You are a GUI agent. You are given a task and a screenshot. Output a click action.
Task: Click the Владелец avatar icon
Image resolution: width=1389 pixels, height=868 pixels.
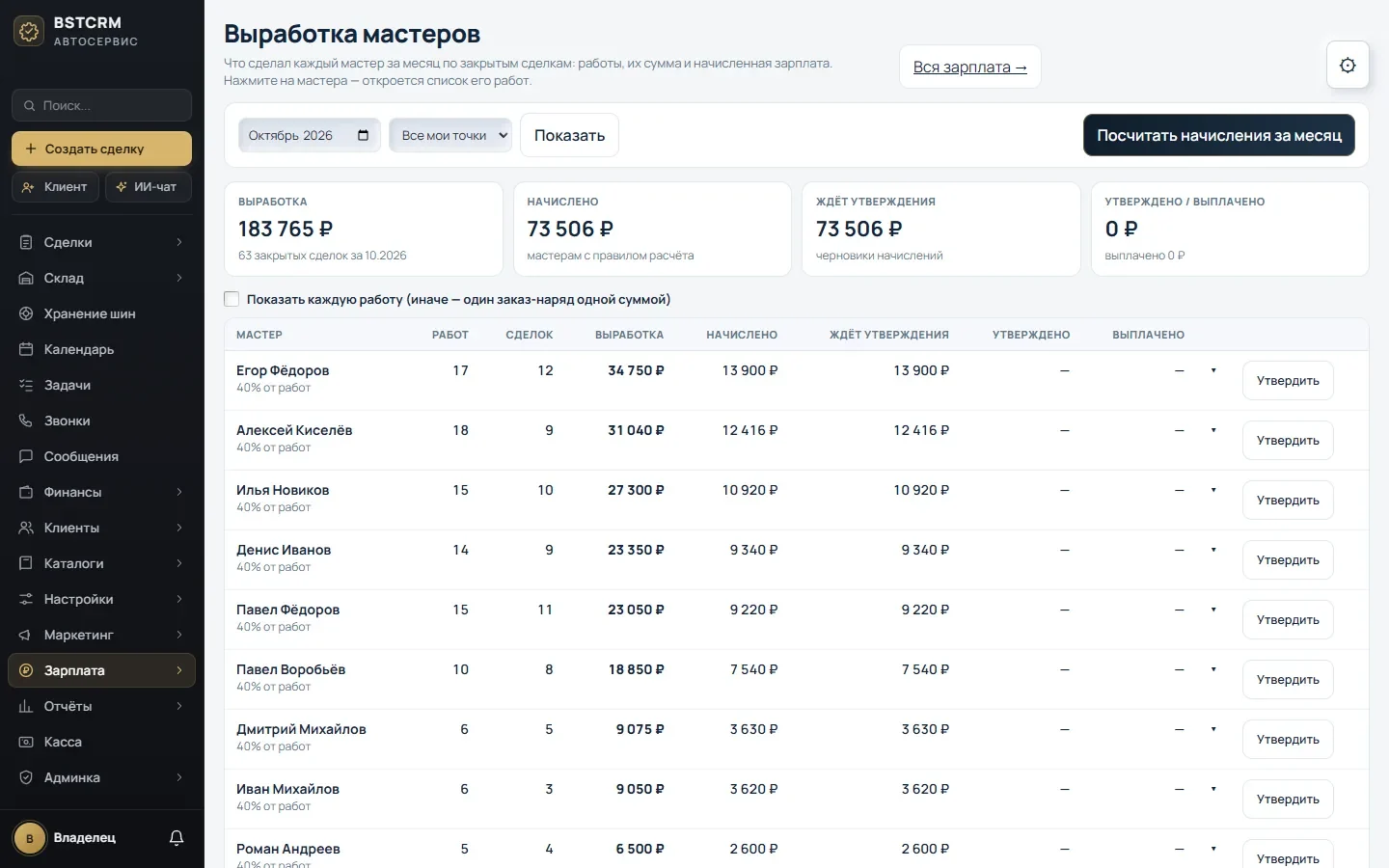coord(30,838)
